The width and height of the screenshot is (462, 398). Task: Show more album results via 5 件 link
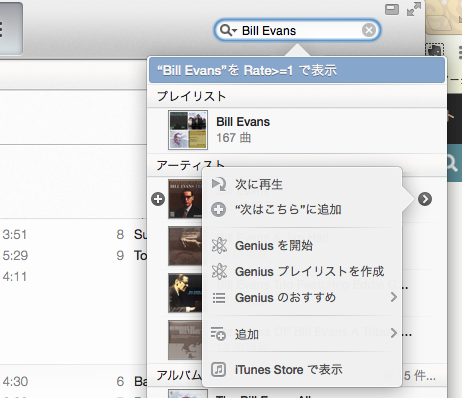pos(419,376)
